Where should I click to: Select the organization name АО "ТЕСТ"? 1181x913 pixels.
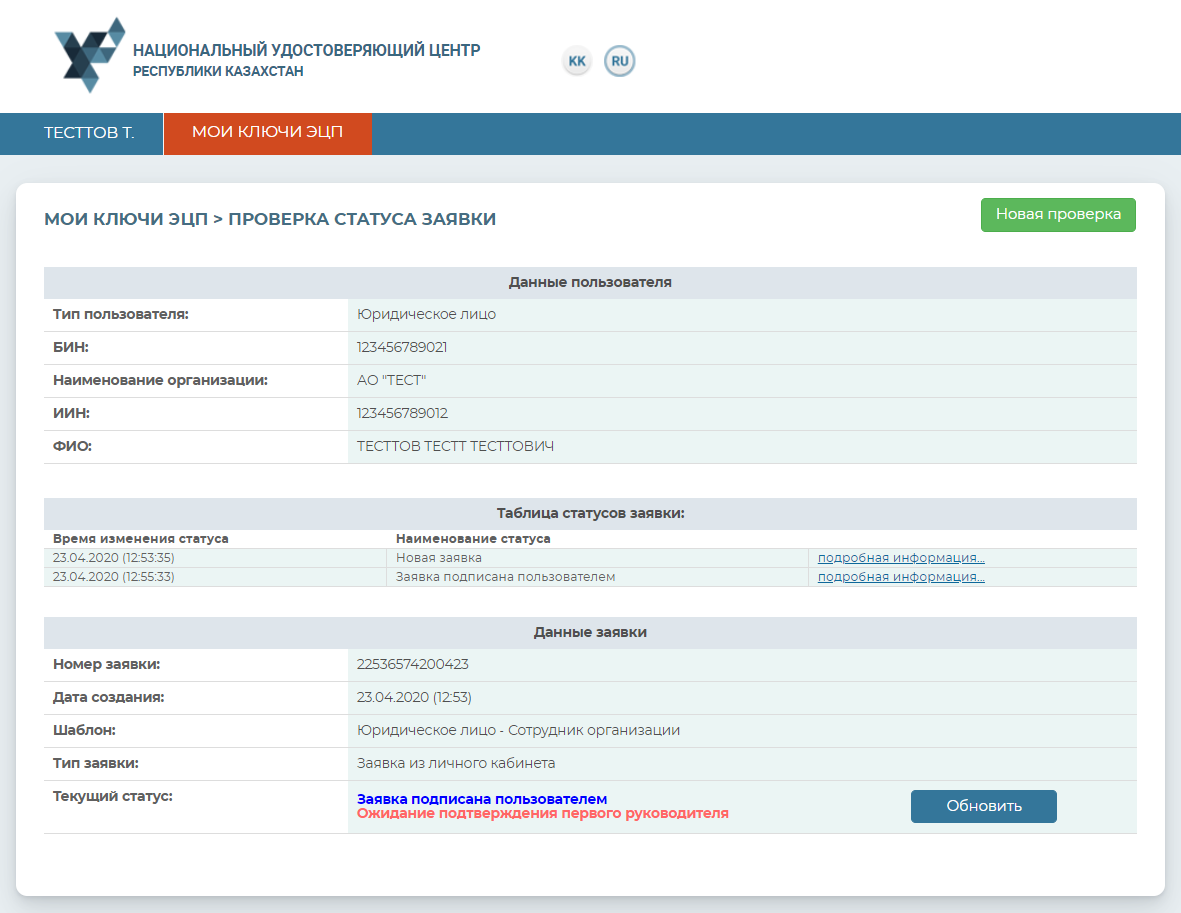tap(391, 380)
